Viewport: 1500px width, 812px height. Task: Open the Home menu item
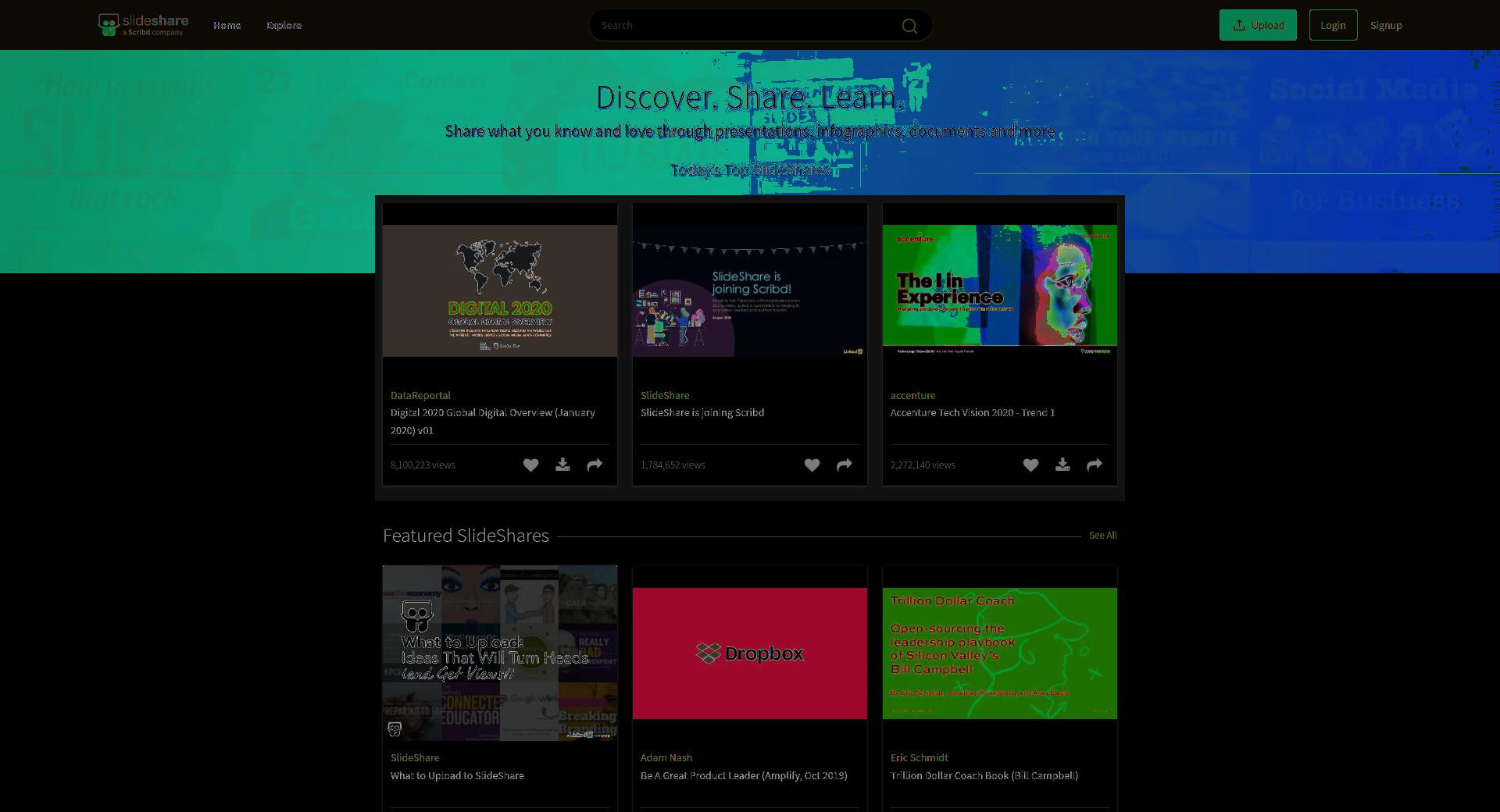click(227, 26)
